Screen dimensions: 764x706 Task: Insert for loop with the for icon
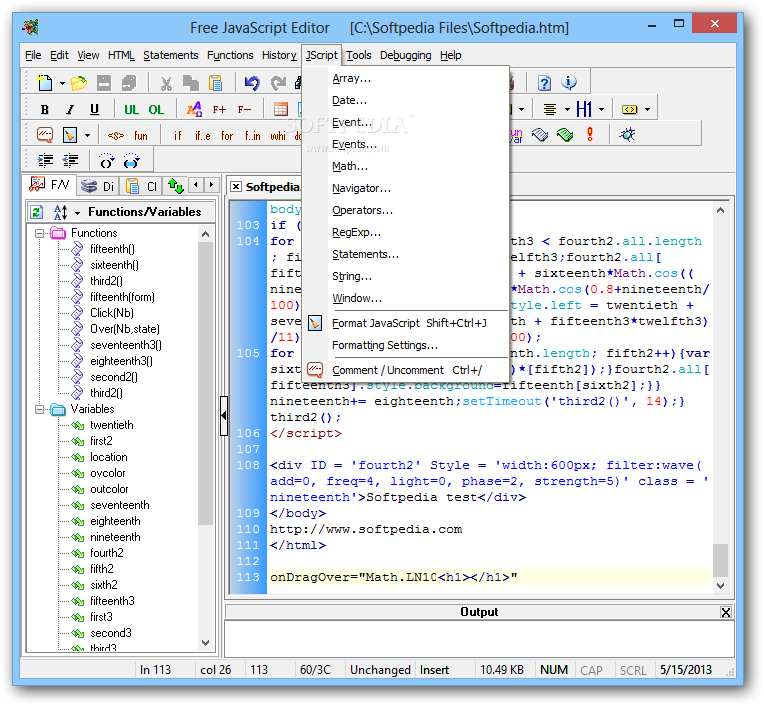[227, 135]
